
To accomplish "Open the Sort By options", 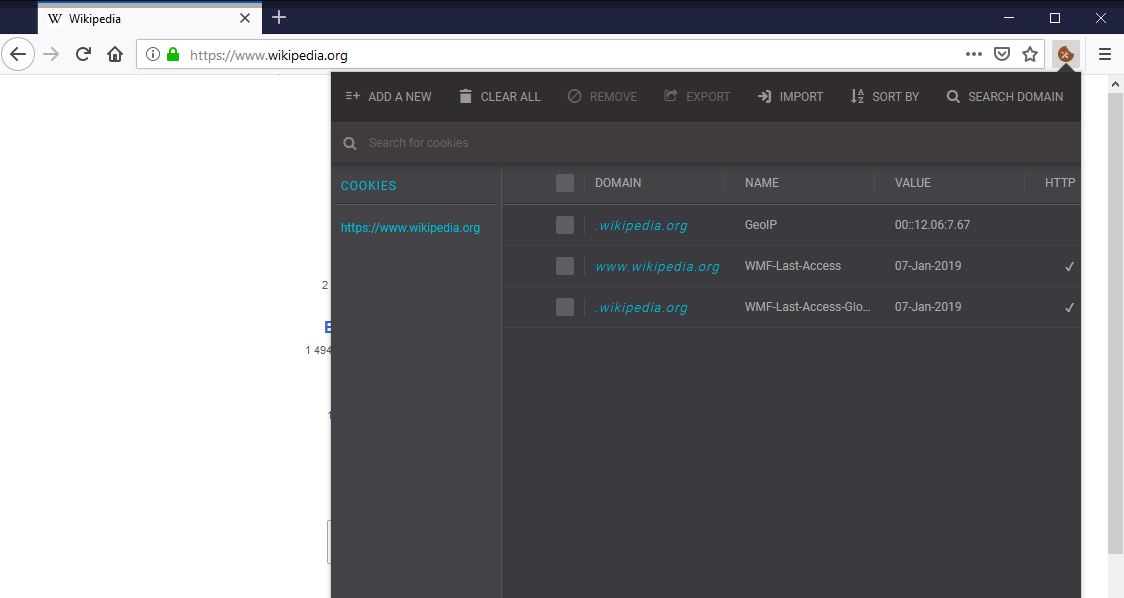I will click(885, 97).
